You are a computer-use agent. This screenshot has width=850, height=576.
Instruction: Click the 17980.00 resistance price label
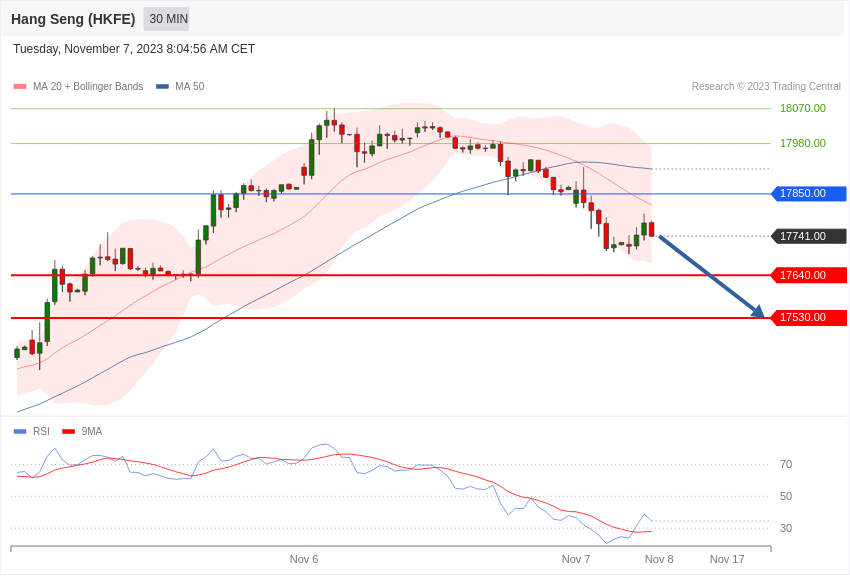[x=803, y=144]
